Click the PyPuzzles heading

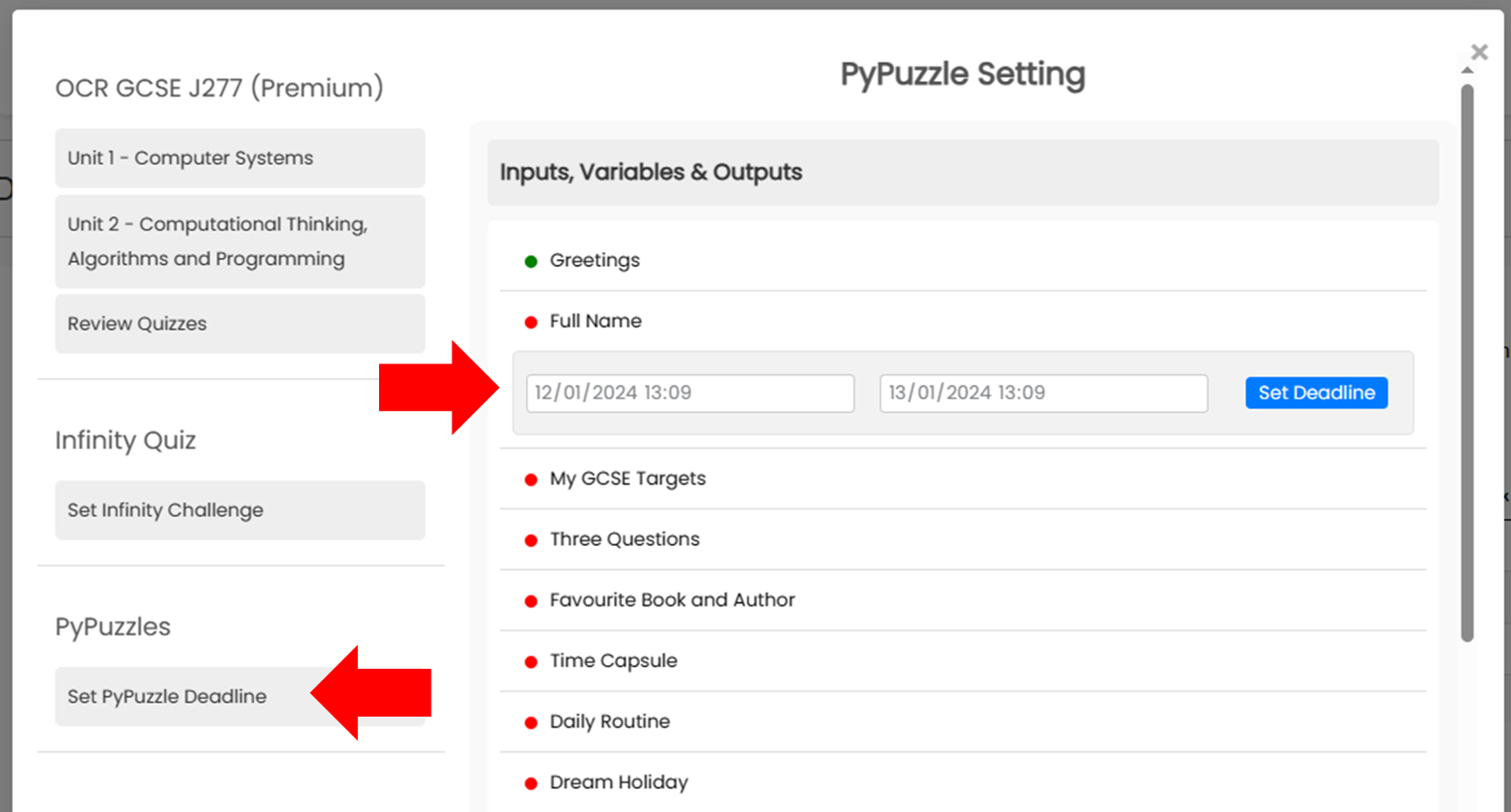(113, 627)
